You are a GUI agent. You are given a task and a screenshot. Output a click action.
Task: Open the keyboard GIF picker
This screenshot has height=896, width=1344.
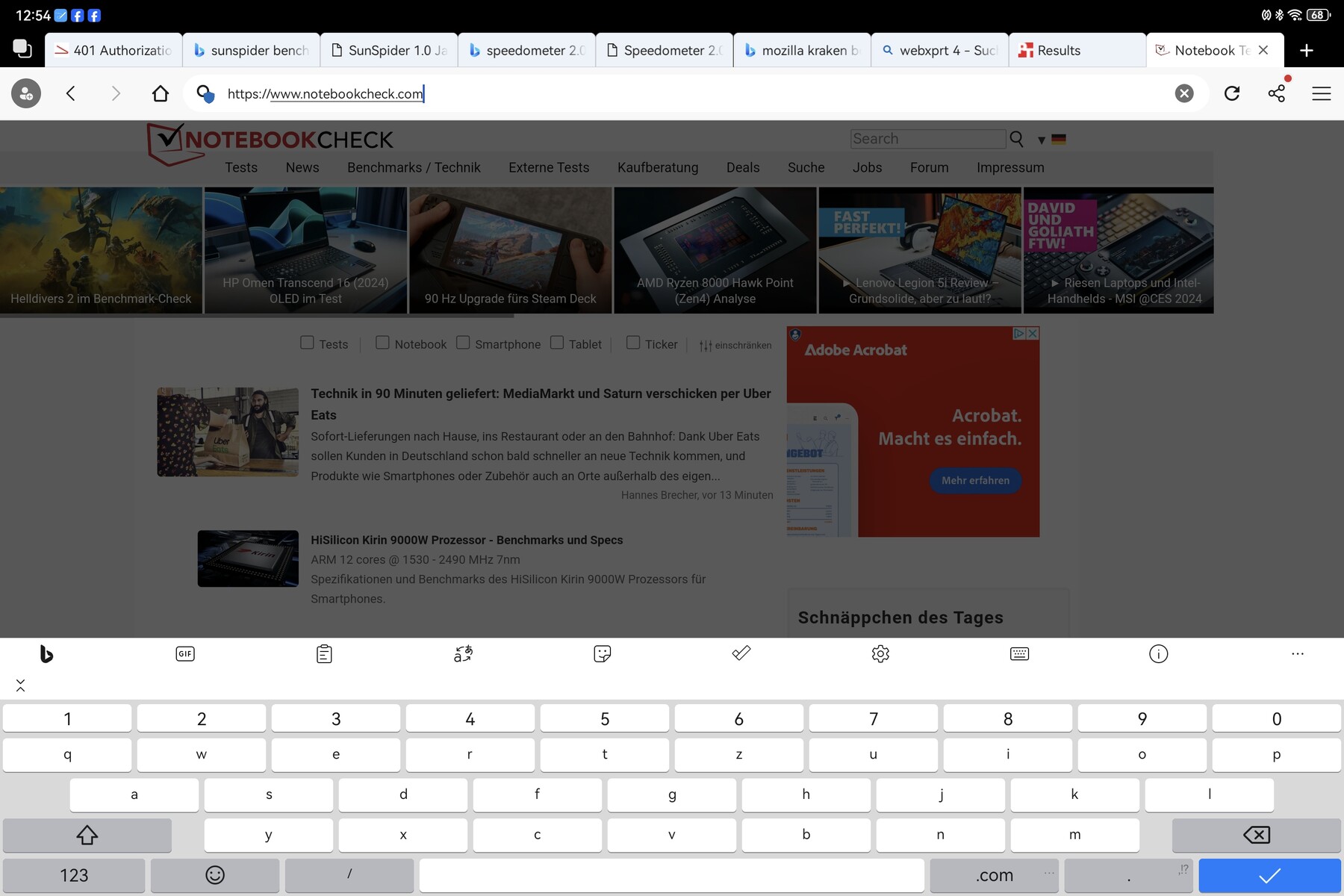pyautogui.click(x=185, y=654)
